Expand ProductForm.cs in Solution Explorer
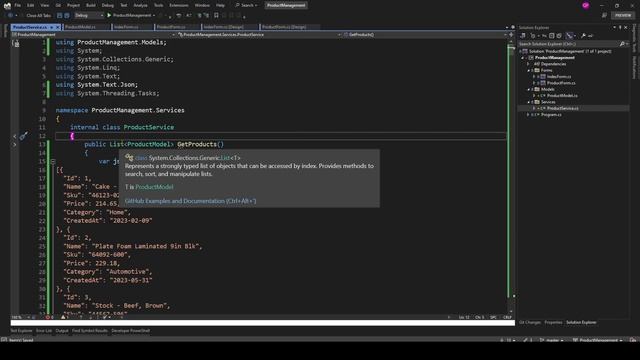Image resolution: width=640 pixels, height=360 pixels. point(534,83)
